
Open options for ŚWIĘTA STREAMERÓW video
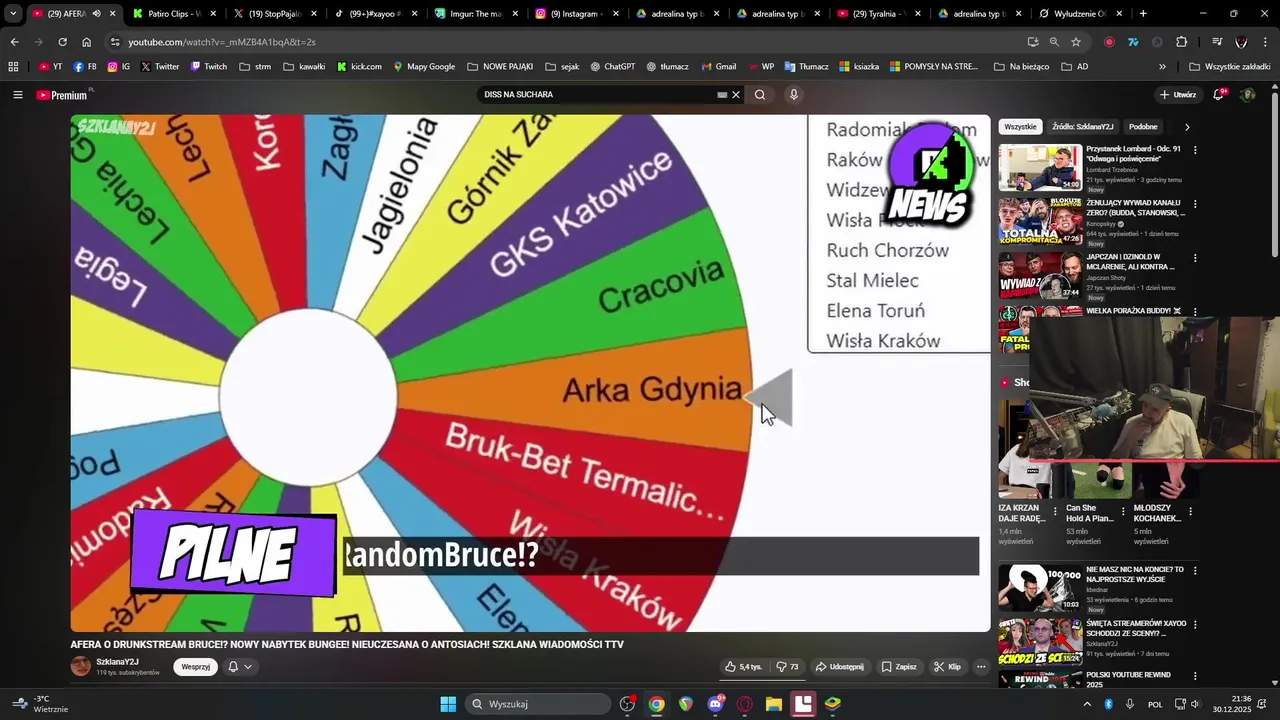click(1195, 624)
